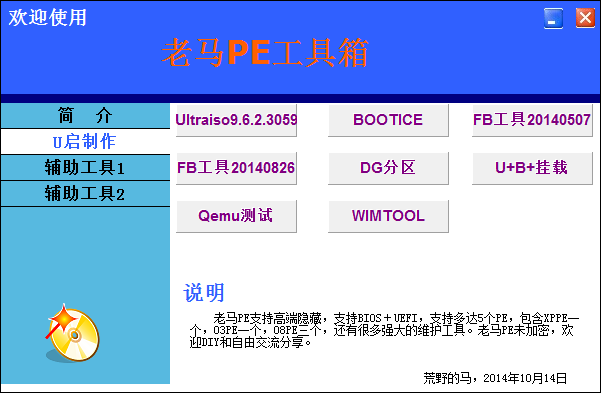This screenshot has height=396, width=601.
Task: Start the Qemu测试 emulator test
Action: [x=236, y=216]
